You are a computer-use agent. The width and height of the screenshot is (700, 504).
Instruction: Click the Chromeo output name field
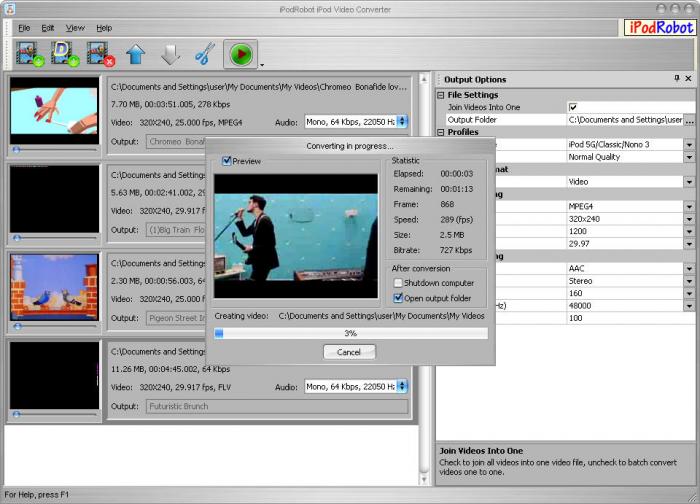[176, 142]
